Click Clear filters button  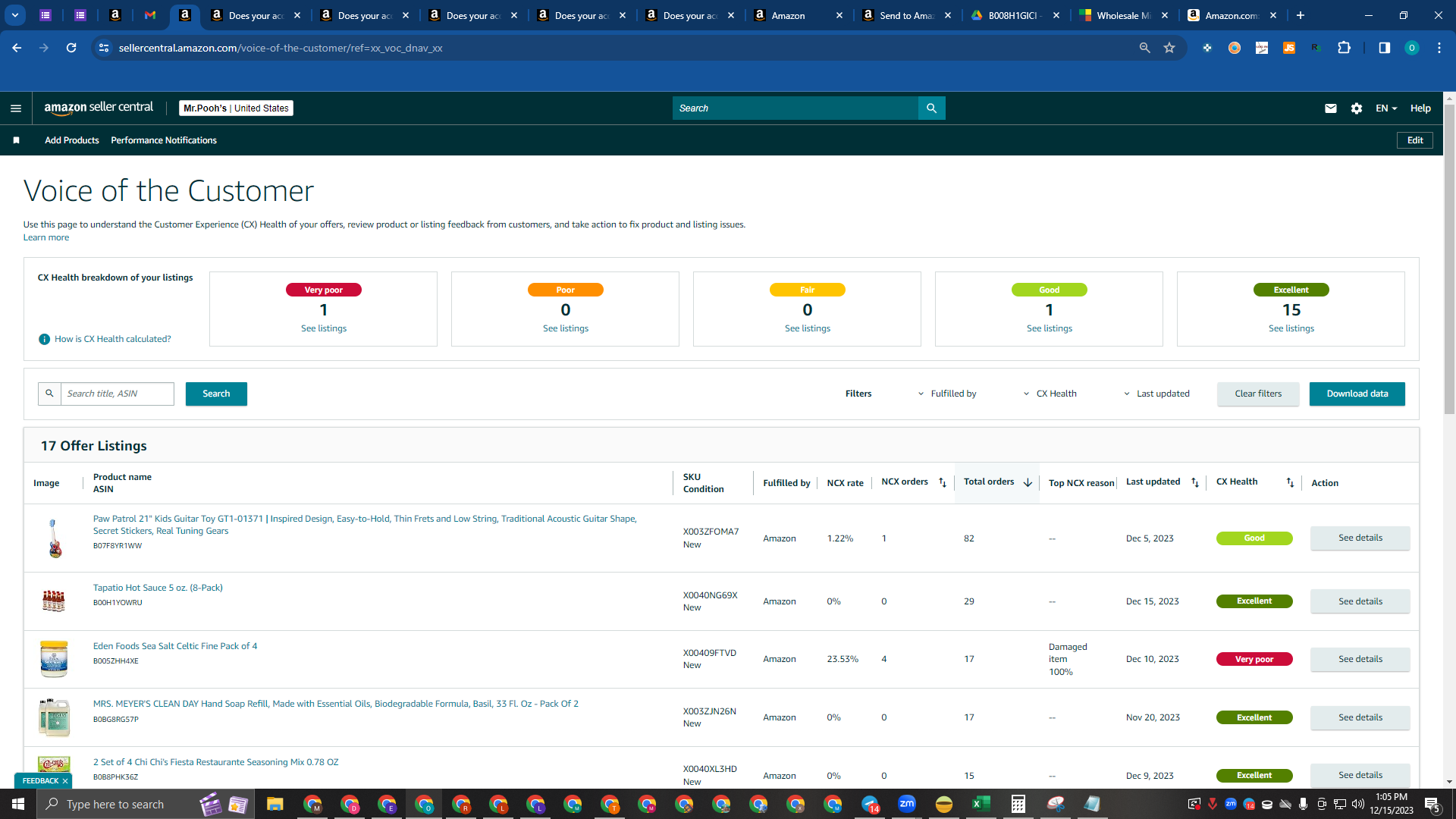1258,394
